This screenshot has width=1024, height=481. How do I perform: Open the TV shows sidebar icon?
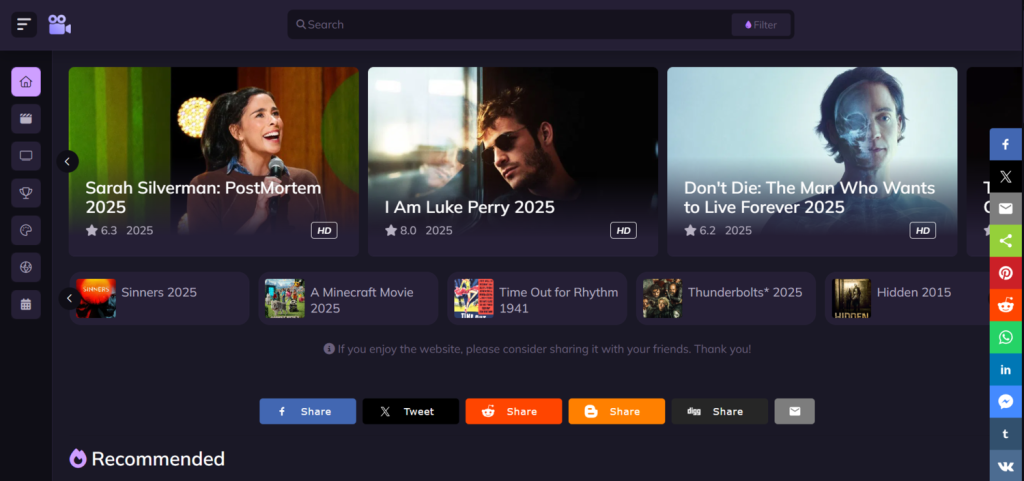(x=26, y=156)
